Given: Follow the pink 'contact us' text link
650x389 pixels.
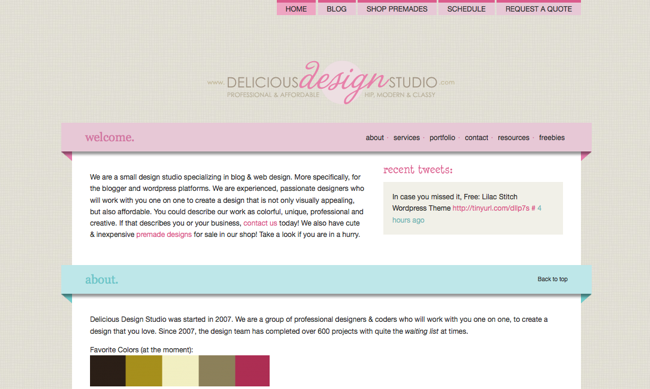Looking at the screenshot, I should (x=260, y=223).
